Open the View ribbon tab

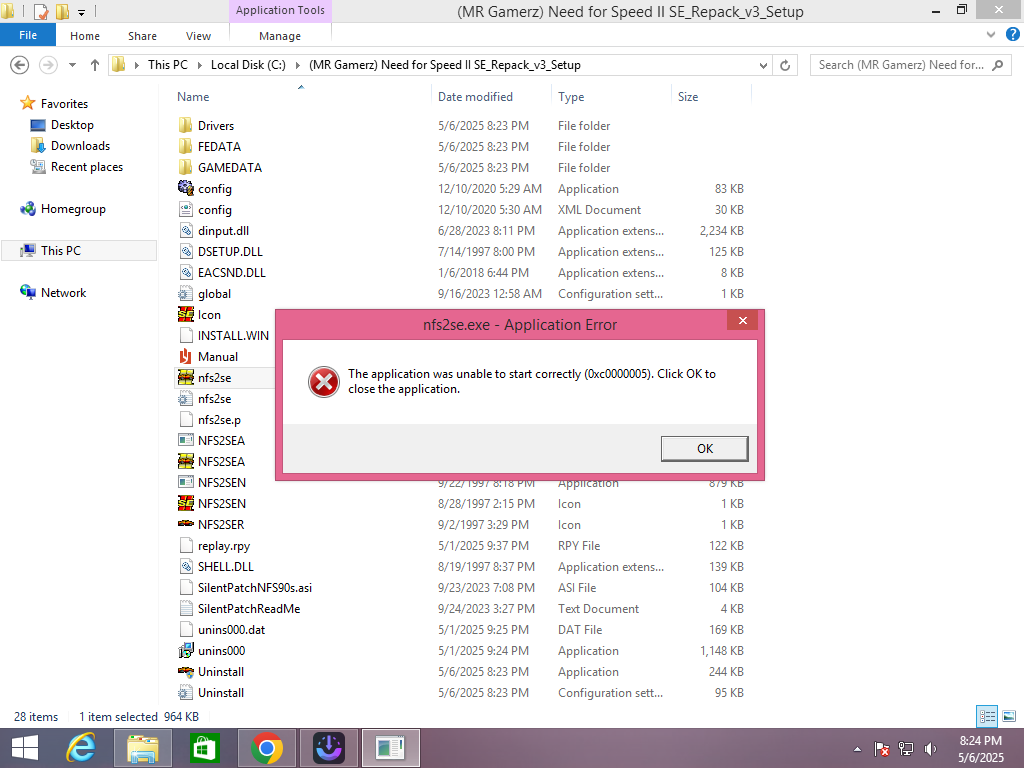point(198,36)
